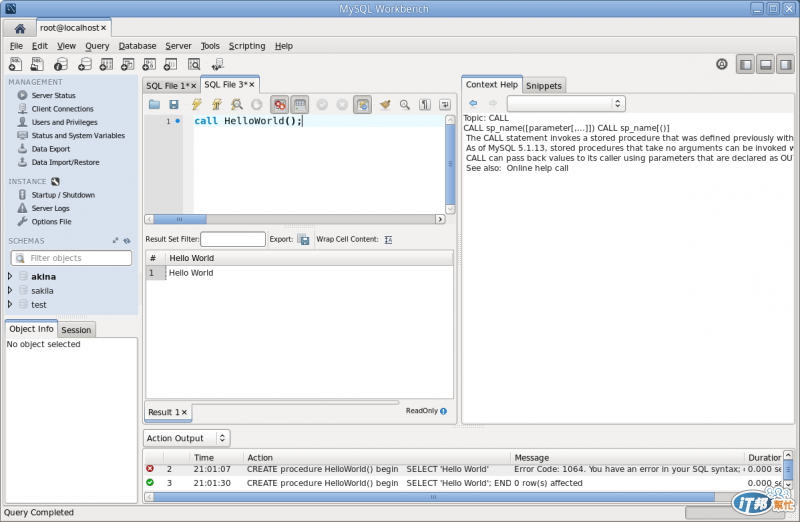800x522 pixels.
Task: Refresh schemas list icon
Action: [x=127, y=241]
